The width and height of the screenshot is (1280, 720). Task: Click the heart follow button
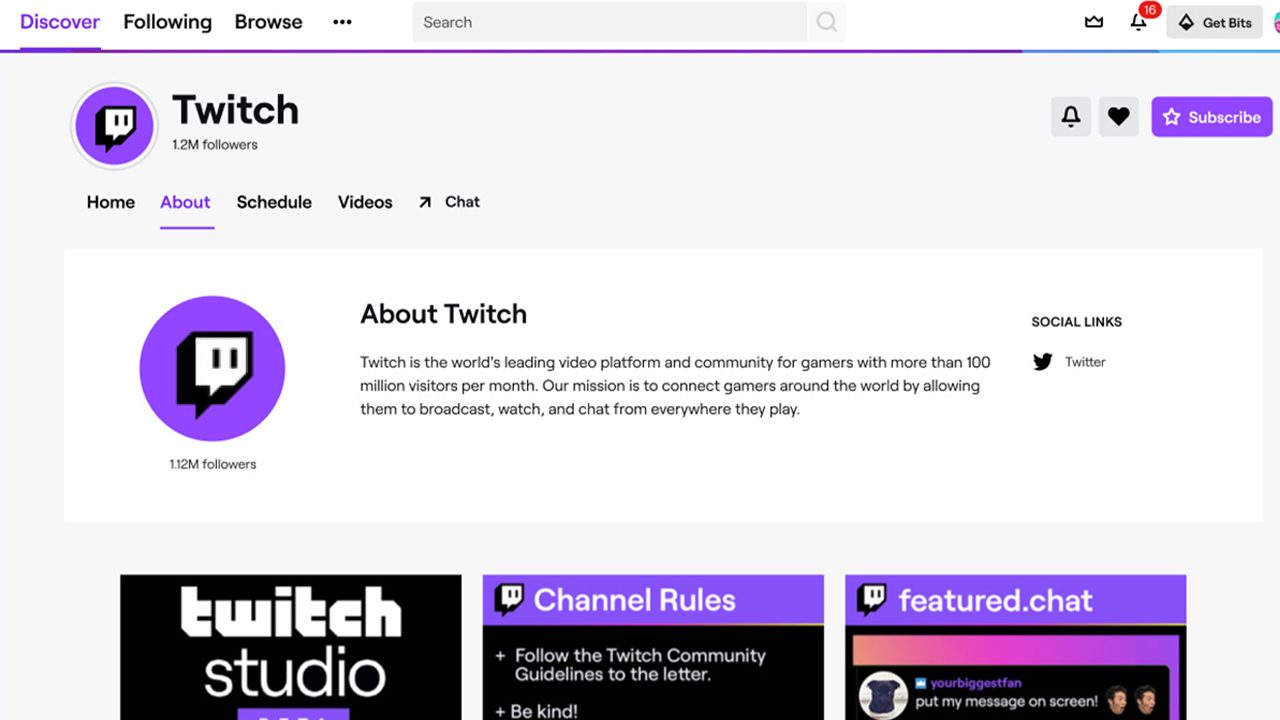(1119, 117)
